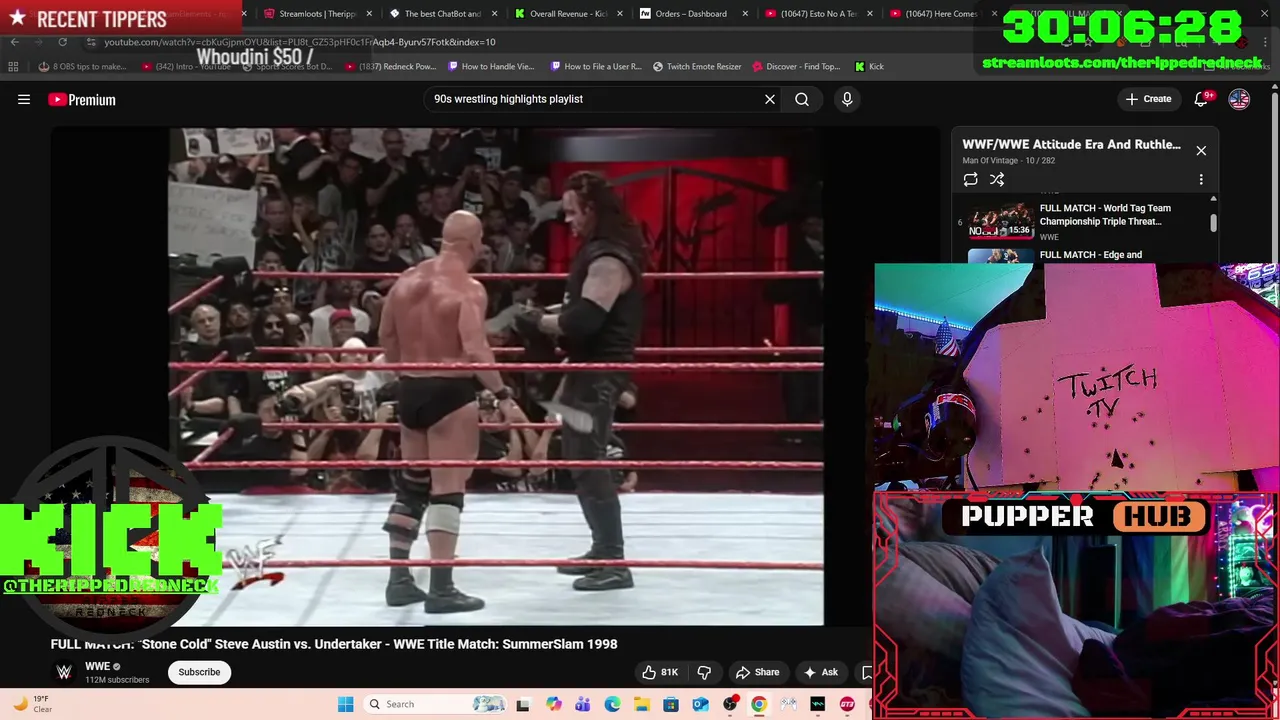The height and width of the screenshot is (720, 1280).
Task: Open the red GTS taskbar app
Action: point(847,704)
